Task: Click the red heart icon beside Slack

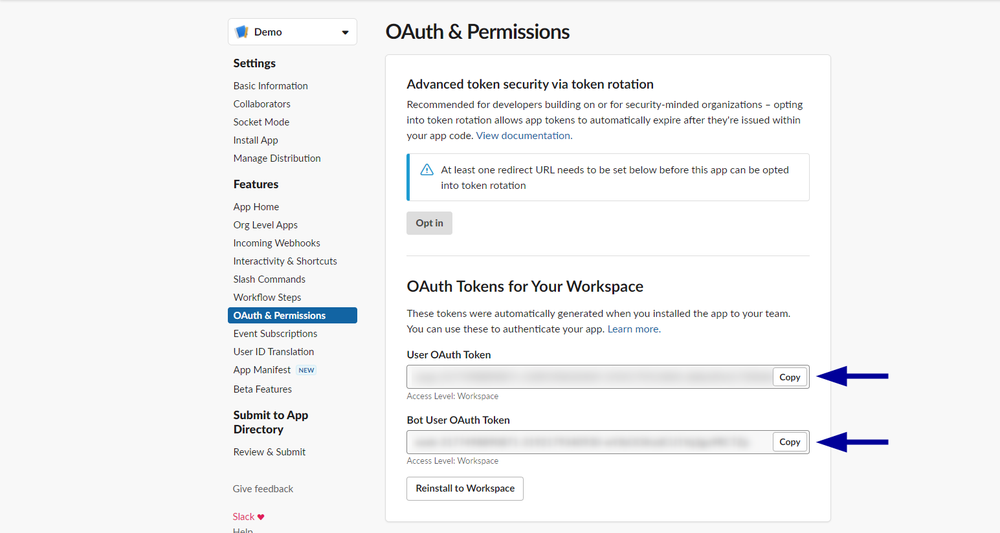Action: pos(261,517)
